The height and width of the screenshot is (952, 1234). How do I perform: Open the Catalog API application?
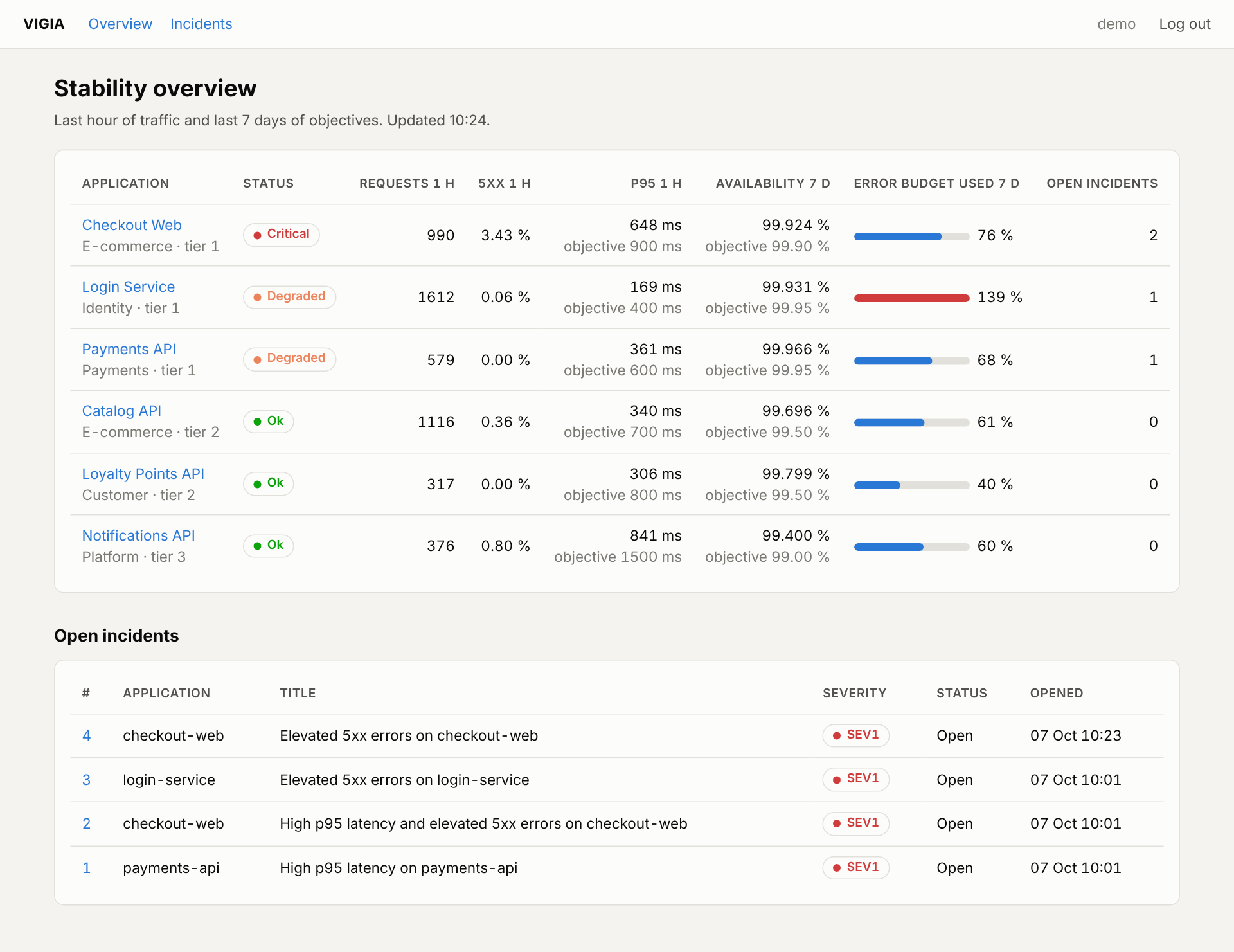point(121,411)
